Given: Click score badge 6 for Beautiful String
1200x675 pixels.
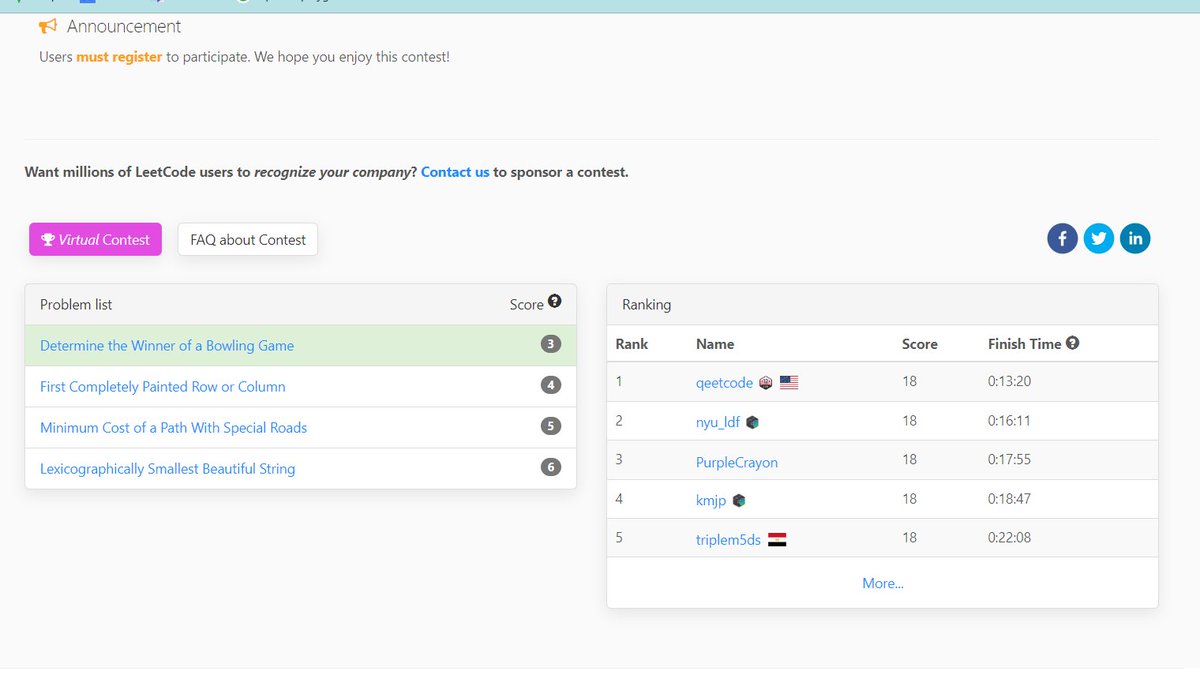Looking at the screenshot, I should pos(550,467).
